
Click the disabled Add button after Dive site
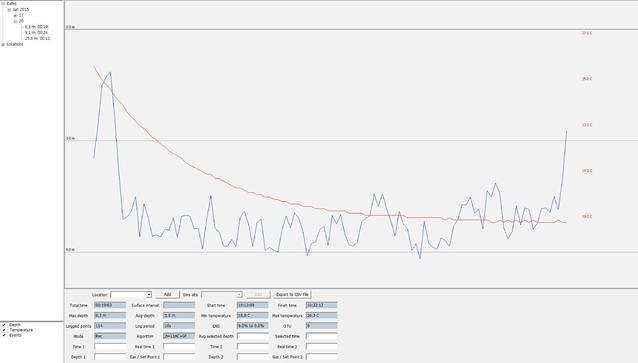258,295
